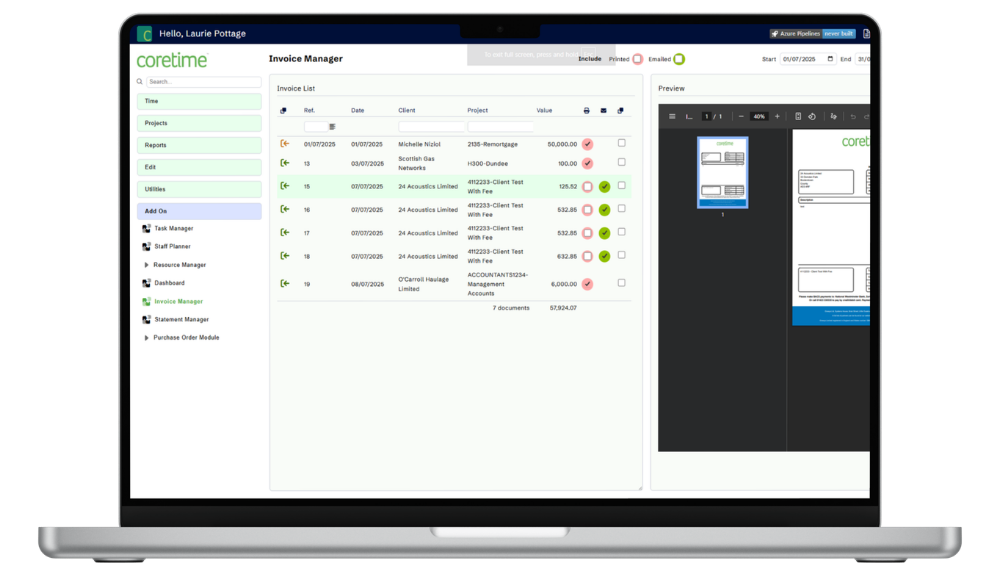Toggle the emailed status of invoice 17
Viewport: 1000px width, 575px height.
pos(604,233)
